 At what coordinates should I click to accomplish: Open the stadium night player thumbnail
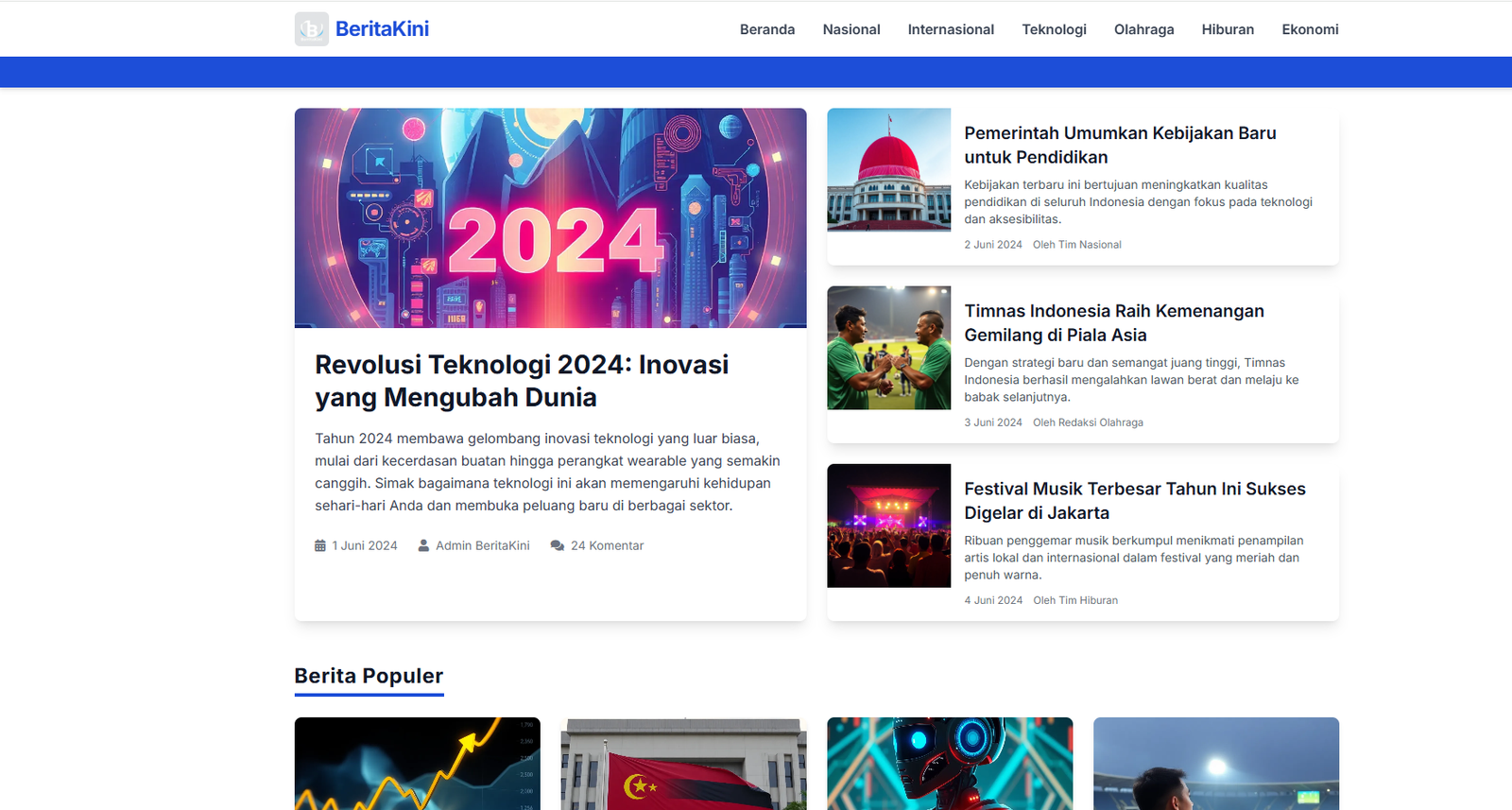click(x=1216, y=764)
